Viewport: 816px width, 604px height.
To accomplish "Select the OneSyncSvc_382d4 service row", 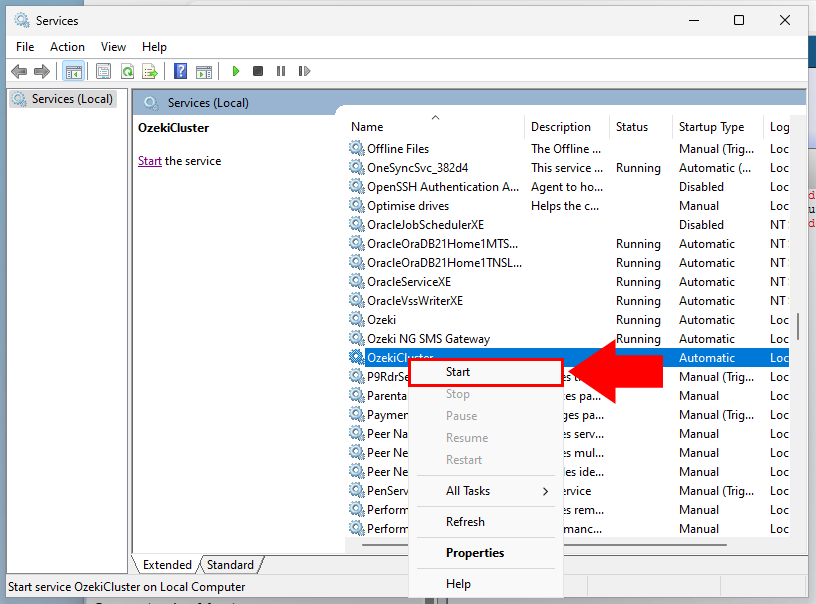I will click(x=567, y=168).
